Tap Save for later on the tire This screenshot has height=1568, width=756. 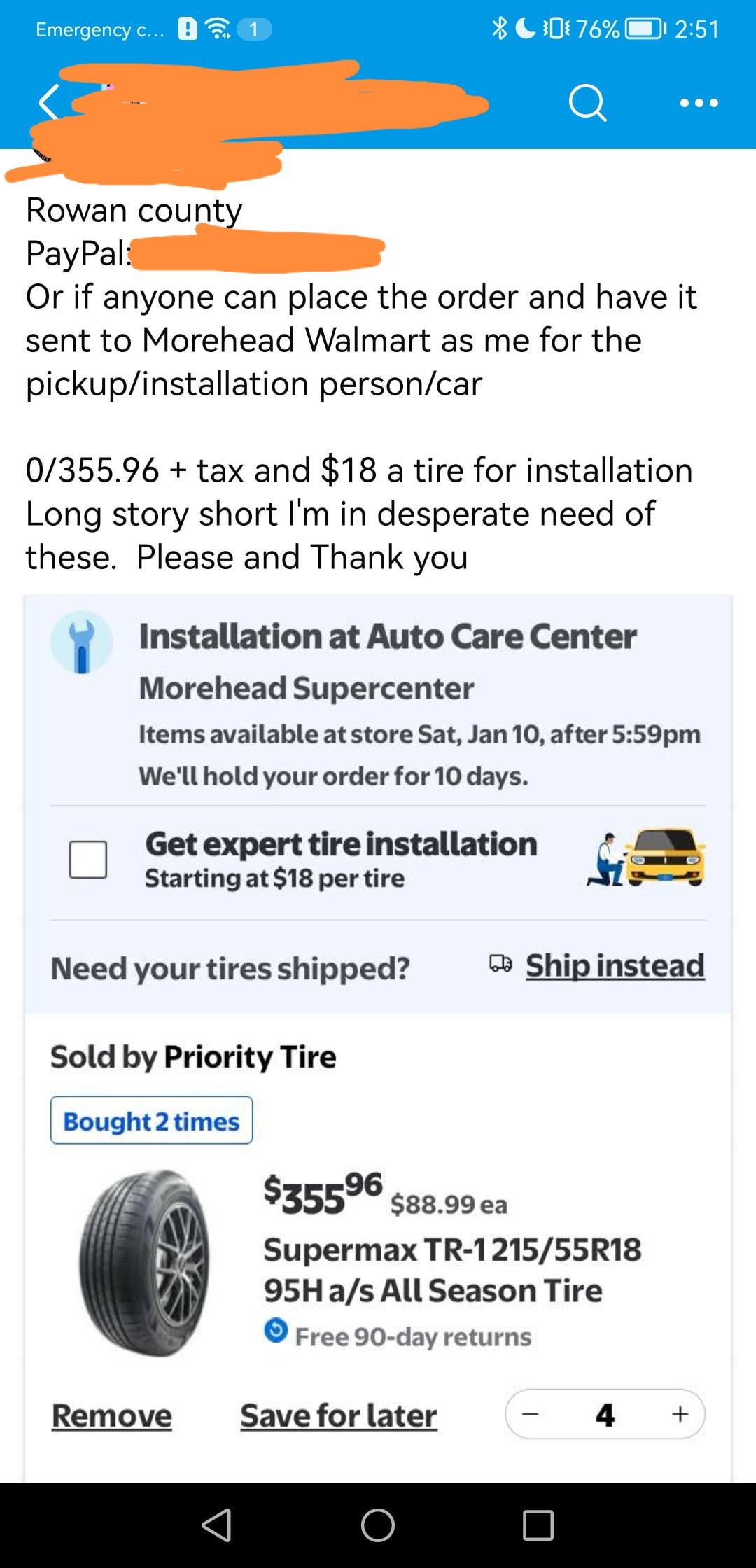tap(338, 1415)
